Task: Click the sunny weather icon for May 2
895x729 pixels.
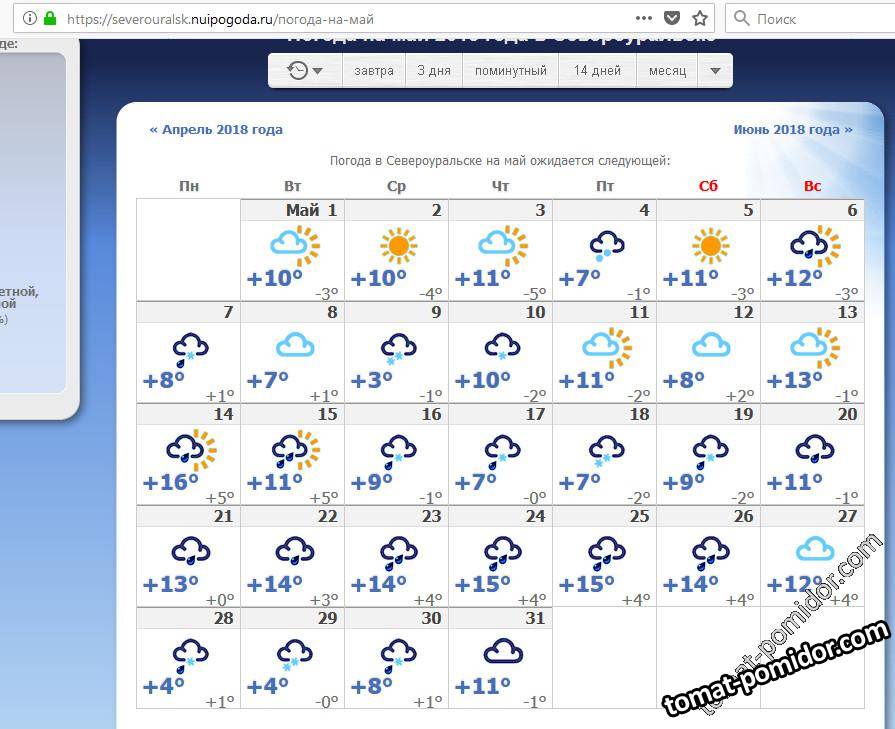Action: pyautogui.click(x=398, y=245)
